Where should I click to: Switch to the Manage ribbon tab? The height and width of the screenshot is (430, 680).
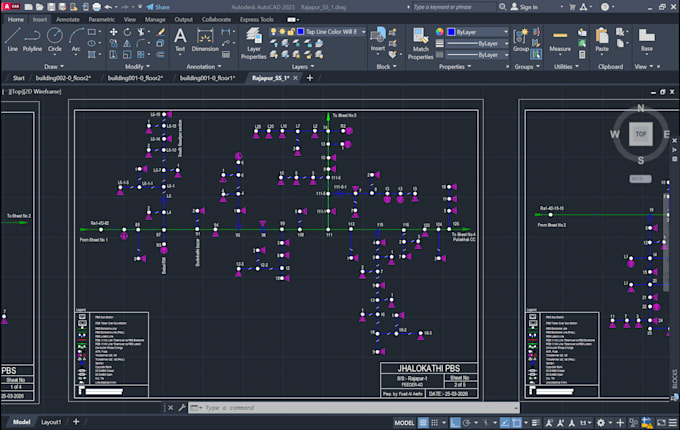155,20
